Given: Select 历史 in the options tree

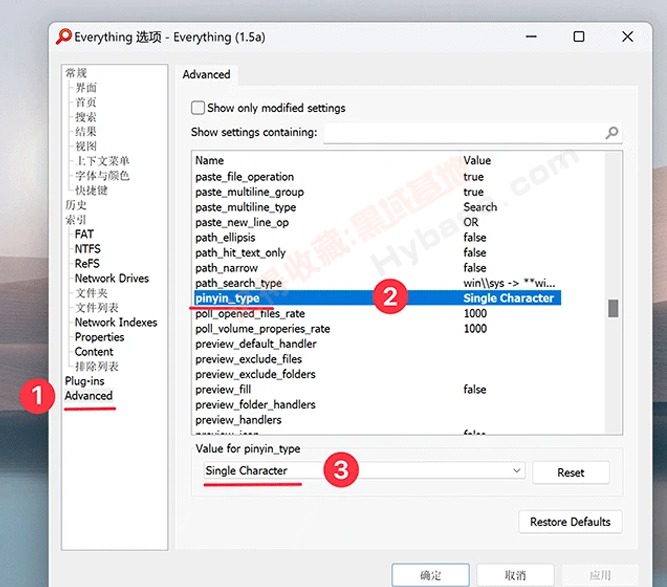Looking at the screenshot, I should pos(76,205).
